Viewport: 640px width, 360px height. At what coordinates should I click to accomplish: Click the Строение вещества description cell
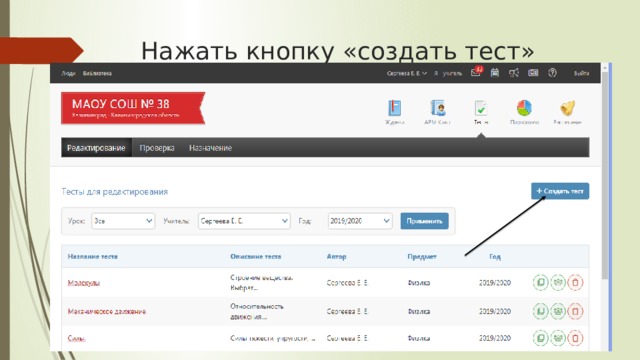(262, 282)
